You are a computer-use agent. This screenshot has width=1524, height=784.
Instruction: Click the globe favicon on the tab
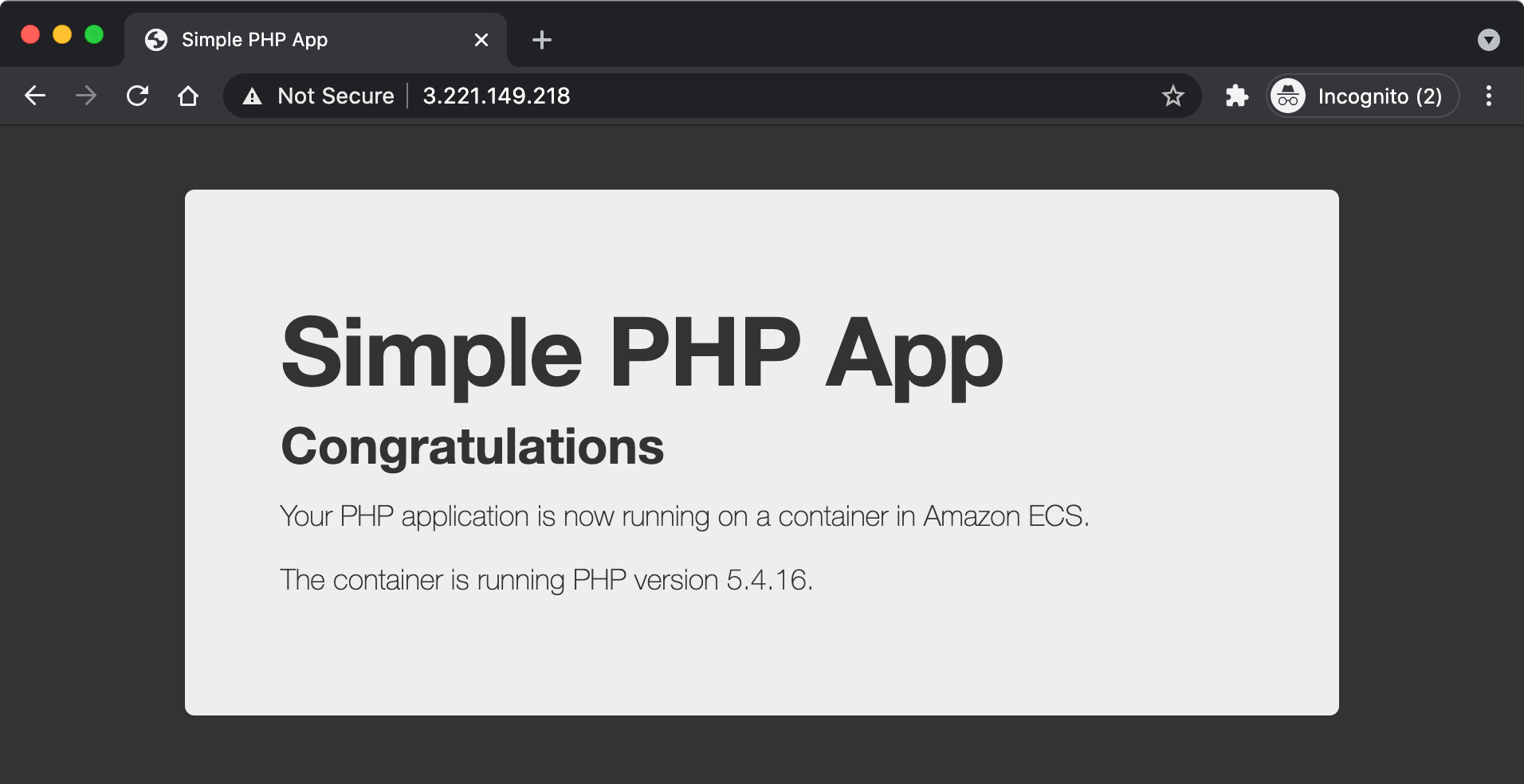point(156,40)
